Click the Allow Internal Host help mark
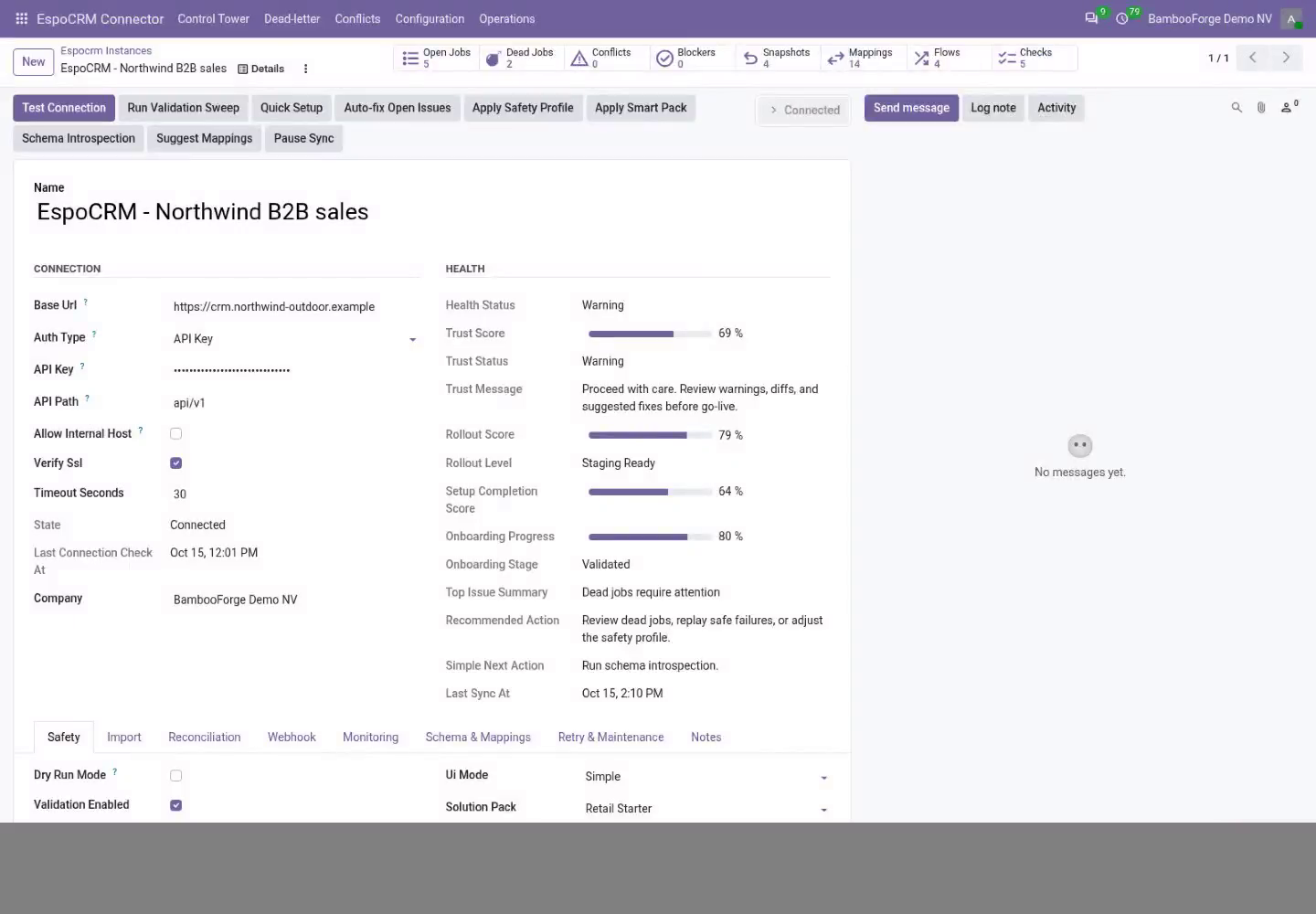Viewport: 1316px width, 914px height. tap(141, 430)
